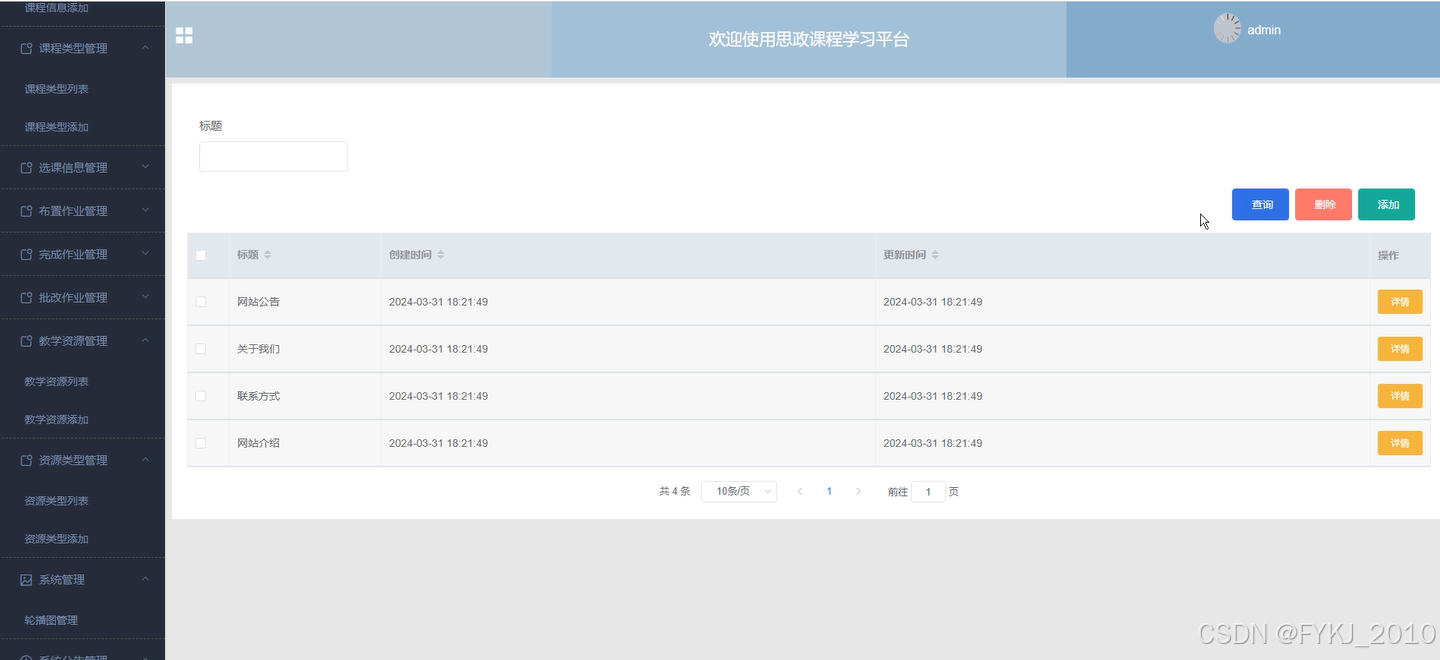
Task: Click the admin avatar image
Action: 1227,29
